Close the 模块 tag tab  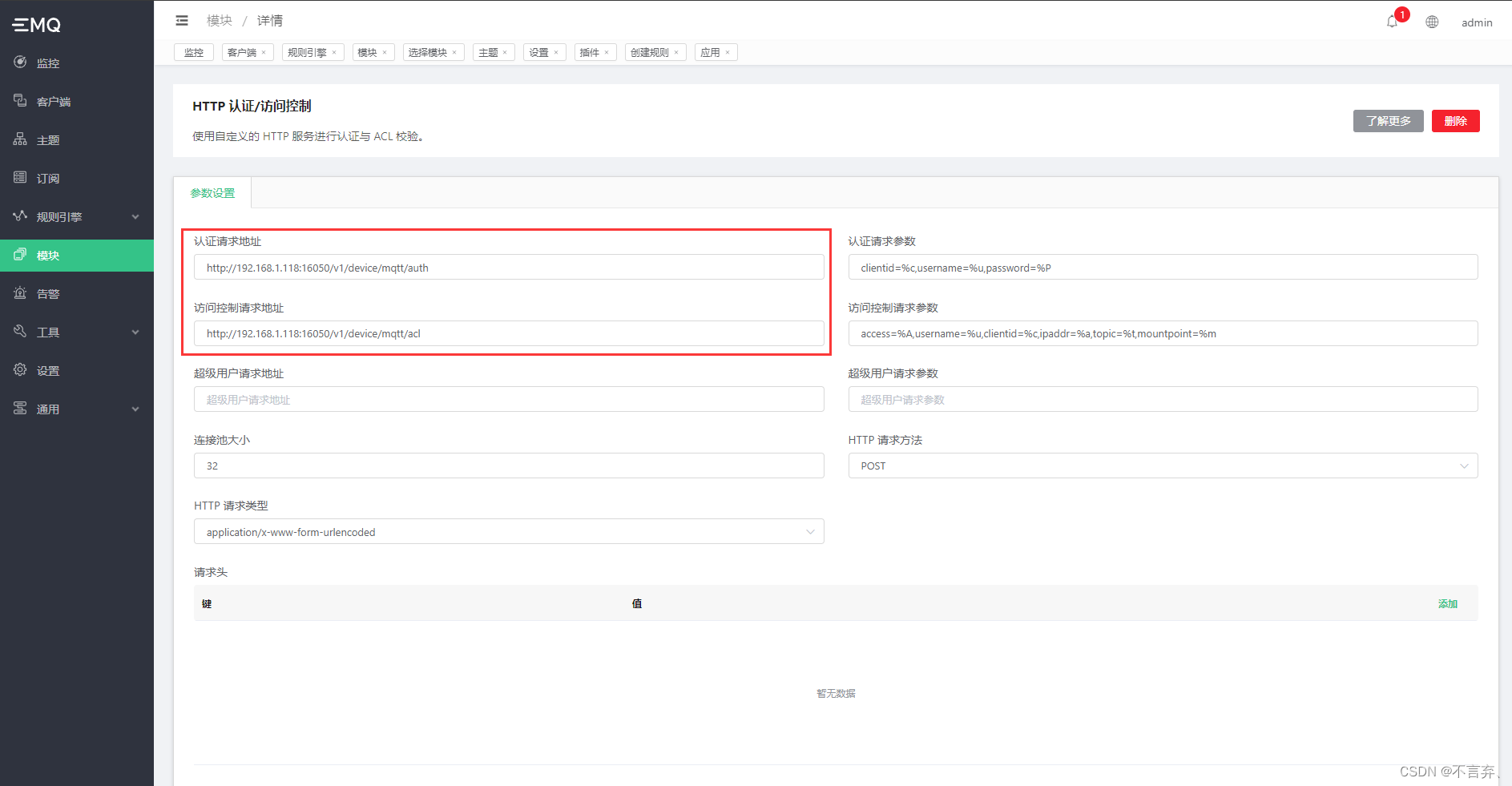click(385, 53)
